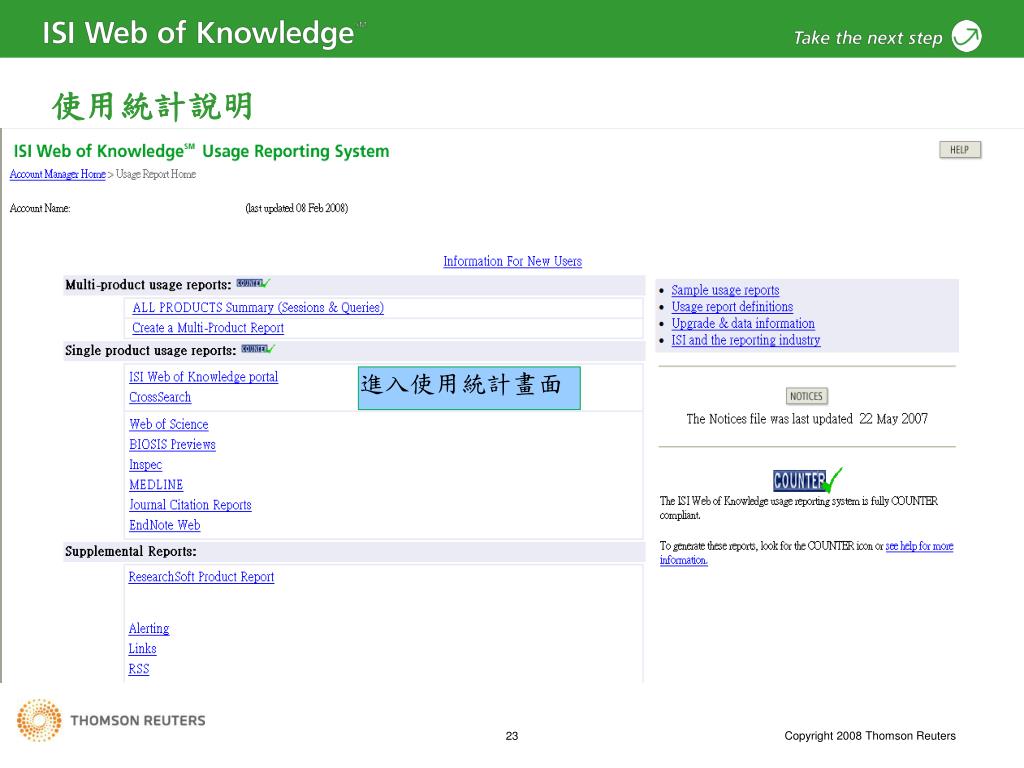Viewport: 1024px width, 768px height.
Task: Select EndNote Web report link
Action: click(x=165, y=525)
